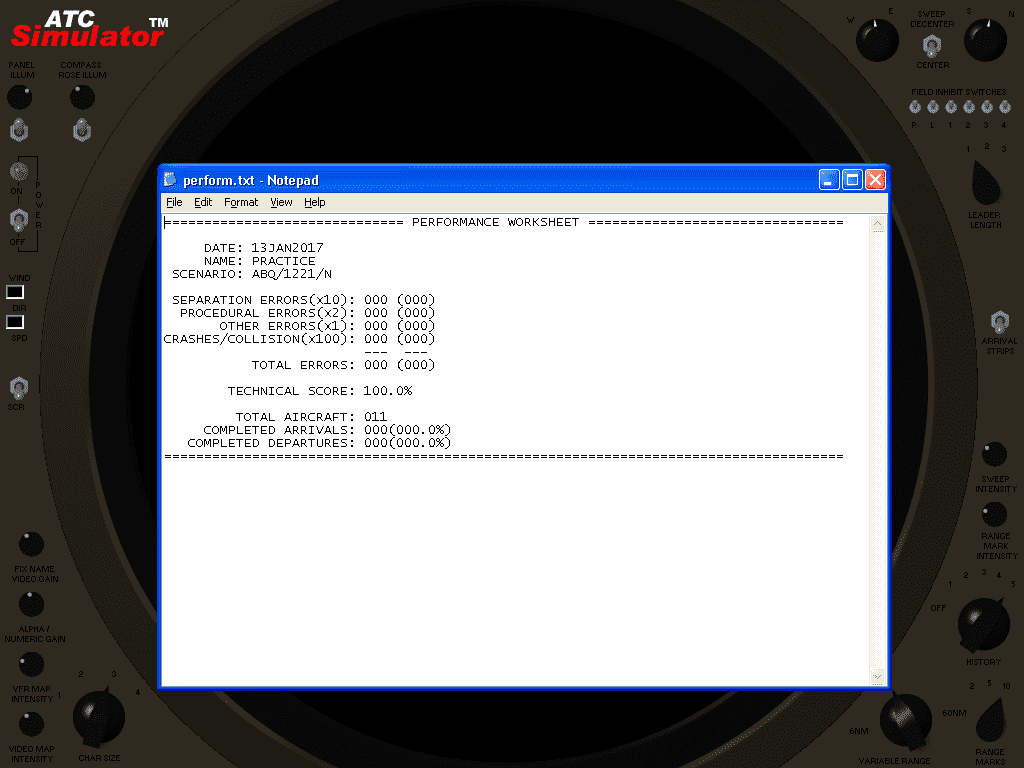
Task: Open the Help menu in Notepad
Action: click(315, 202)
